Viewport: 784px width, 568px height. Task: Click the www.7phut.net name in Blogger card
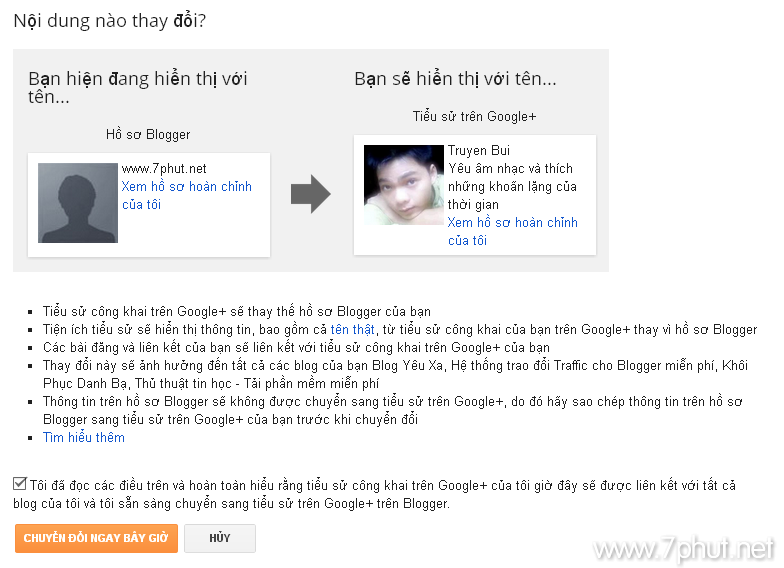tap(164, 168)
